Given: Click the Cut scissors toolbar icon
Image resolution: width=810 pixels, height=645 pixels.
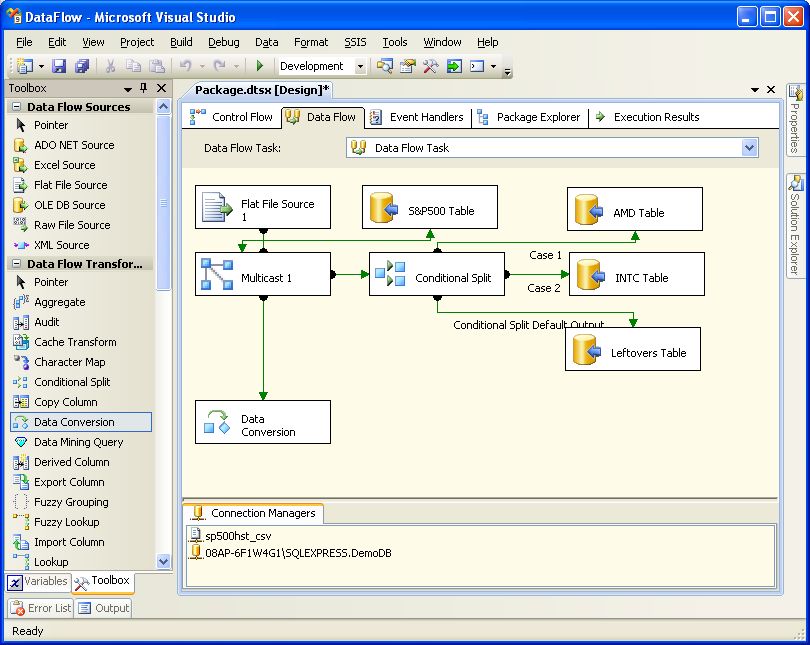Looking at the screenshot, I should pos(110,66).
